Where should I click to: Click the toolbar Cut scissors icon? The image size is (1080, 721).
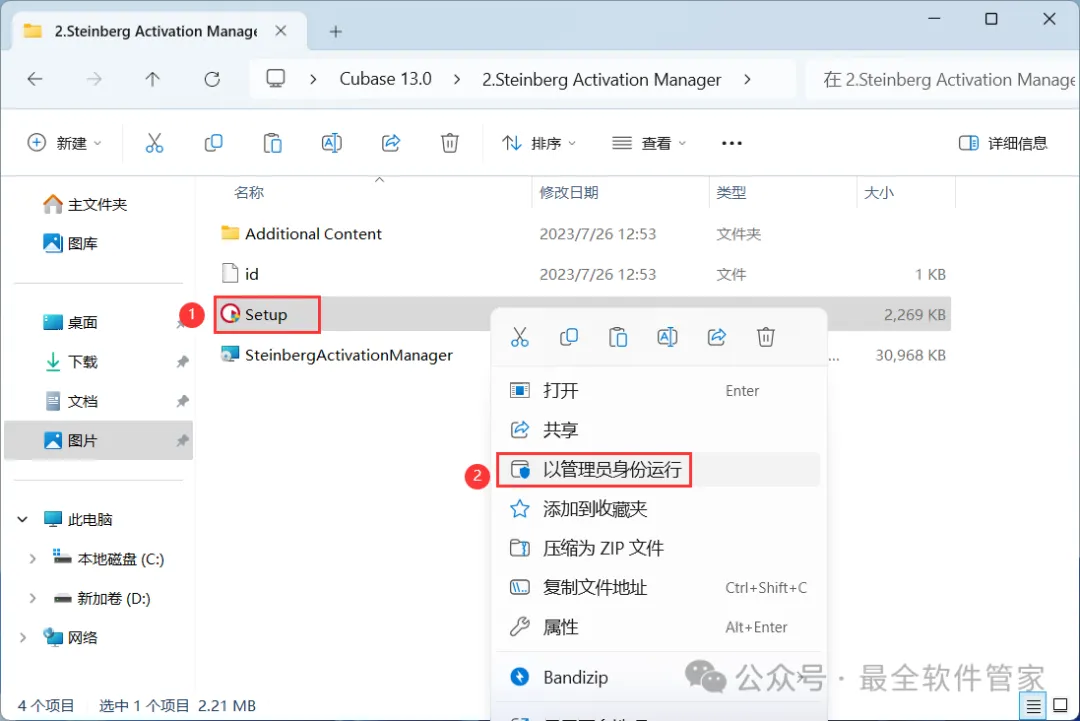click(154, 143)
